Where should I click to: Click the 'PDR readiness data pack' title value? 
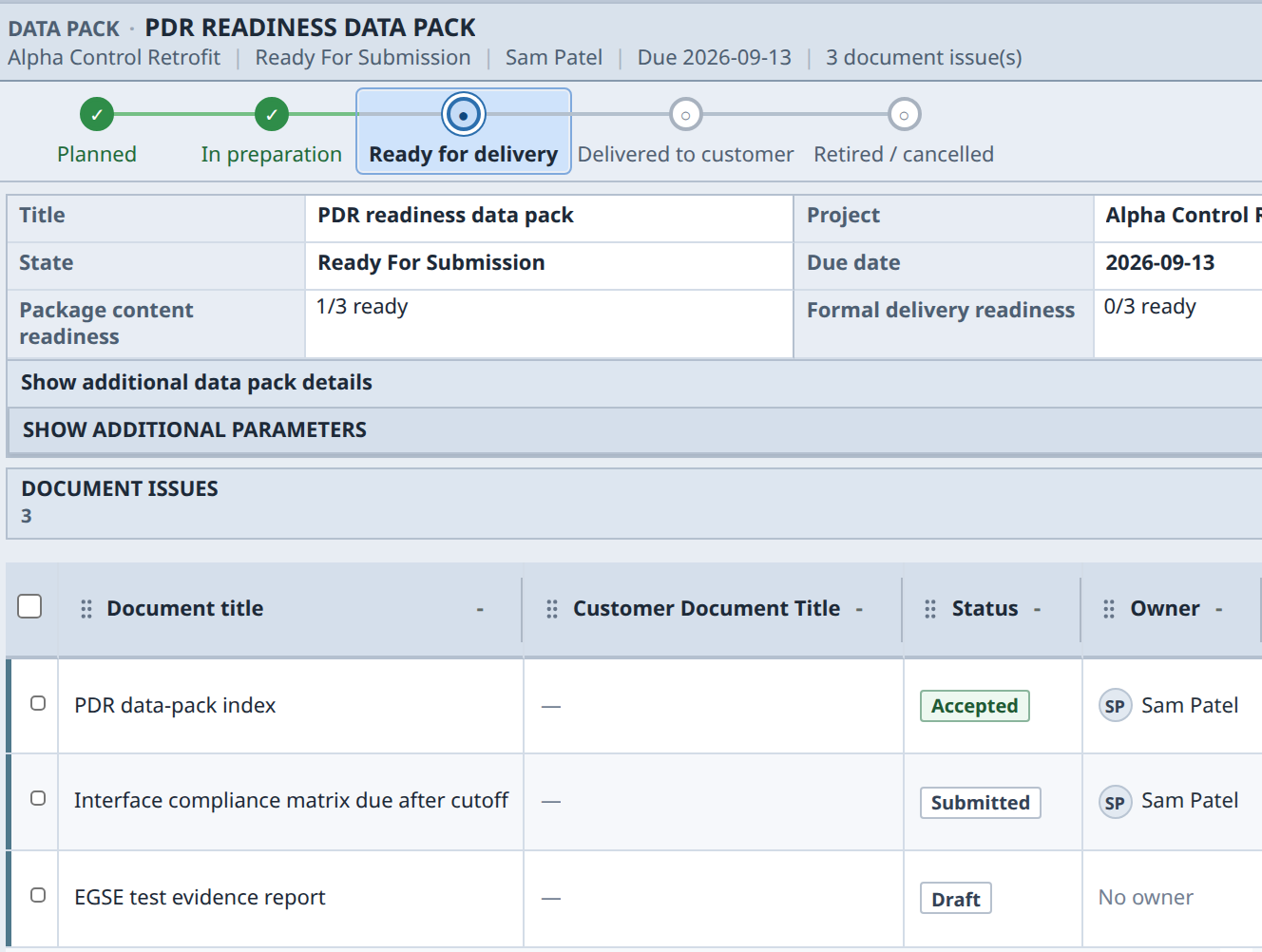tap(446, 216)
